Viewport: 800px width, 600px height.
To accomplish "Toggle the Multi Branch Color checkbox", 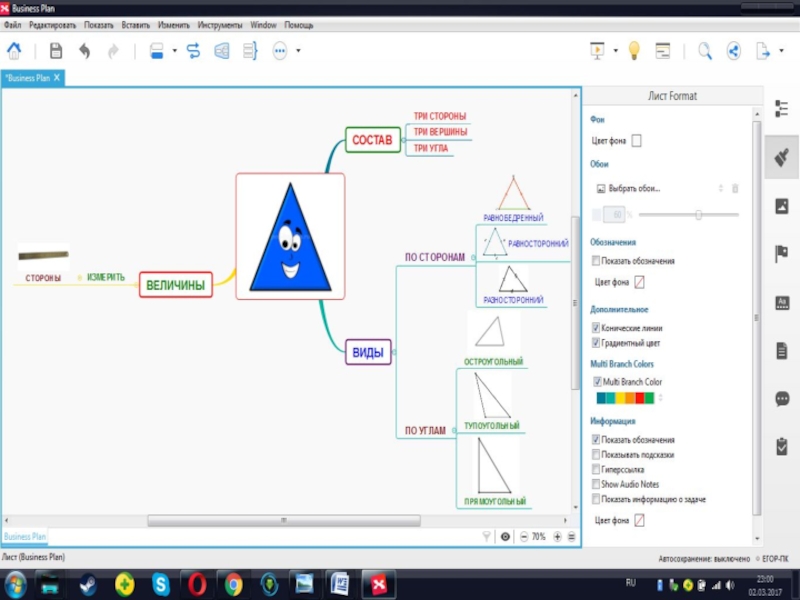I will click(596, 382).
